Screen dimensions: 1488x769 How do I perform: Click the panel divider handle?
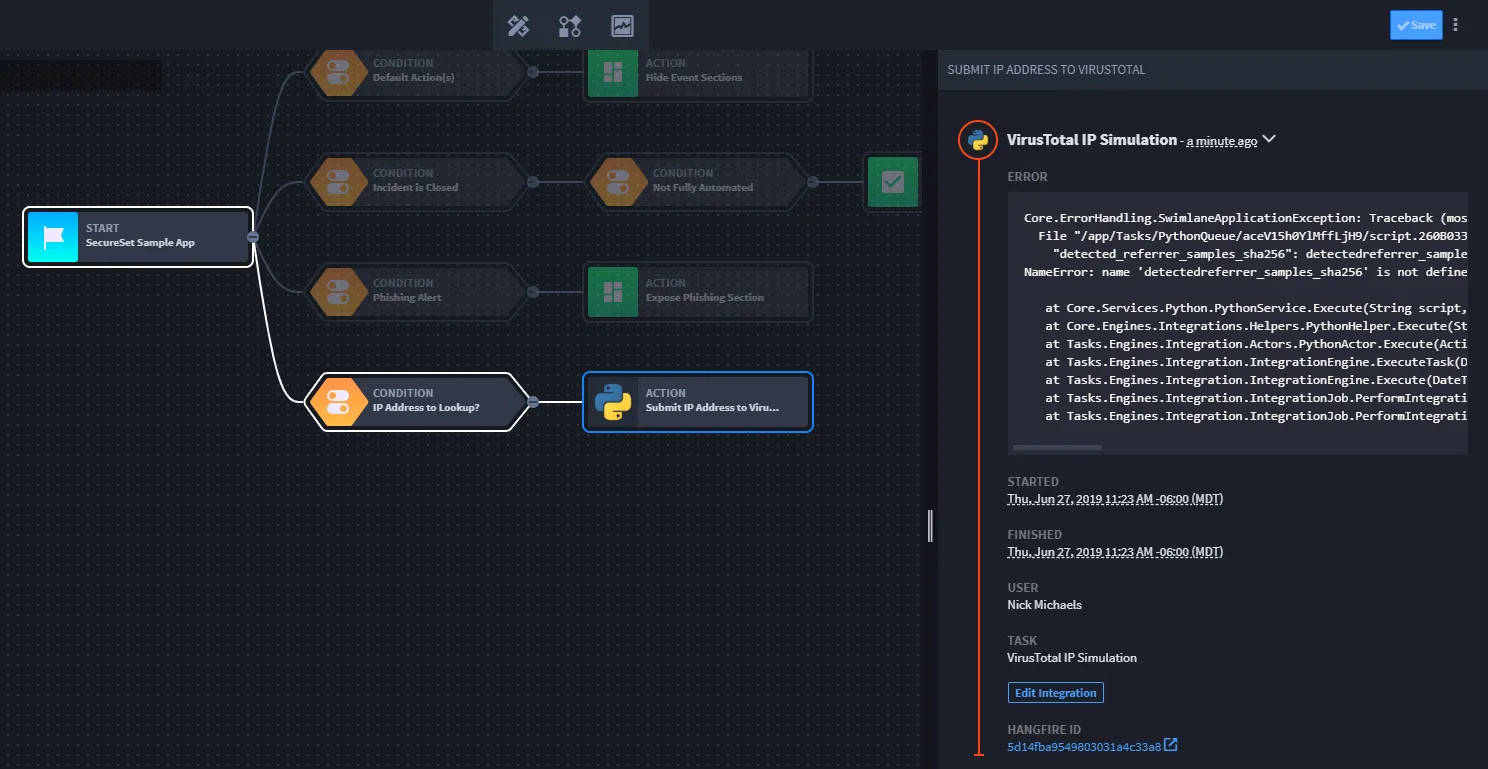pos(930,526)
